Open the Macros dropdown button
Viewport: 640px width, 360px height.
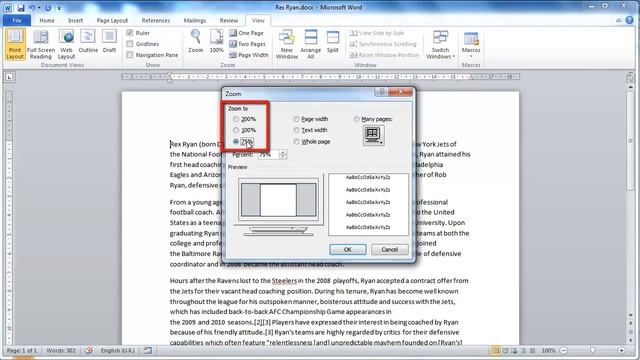pos(471,44)
